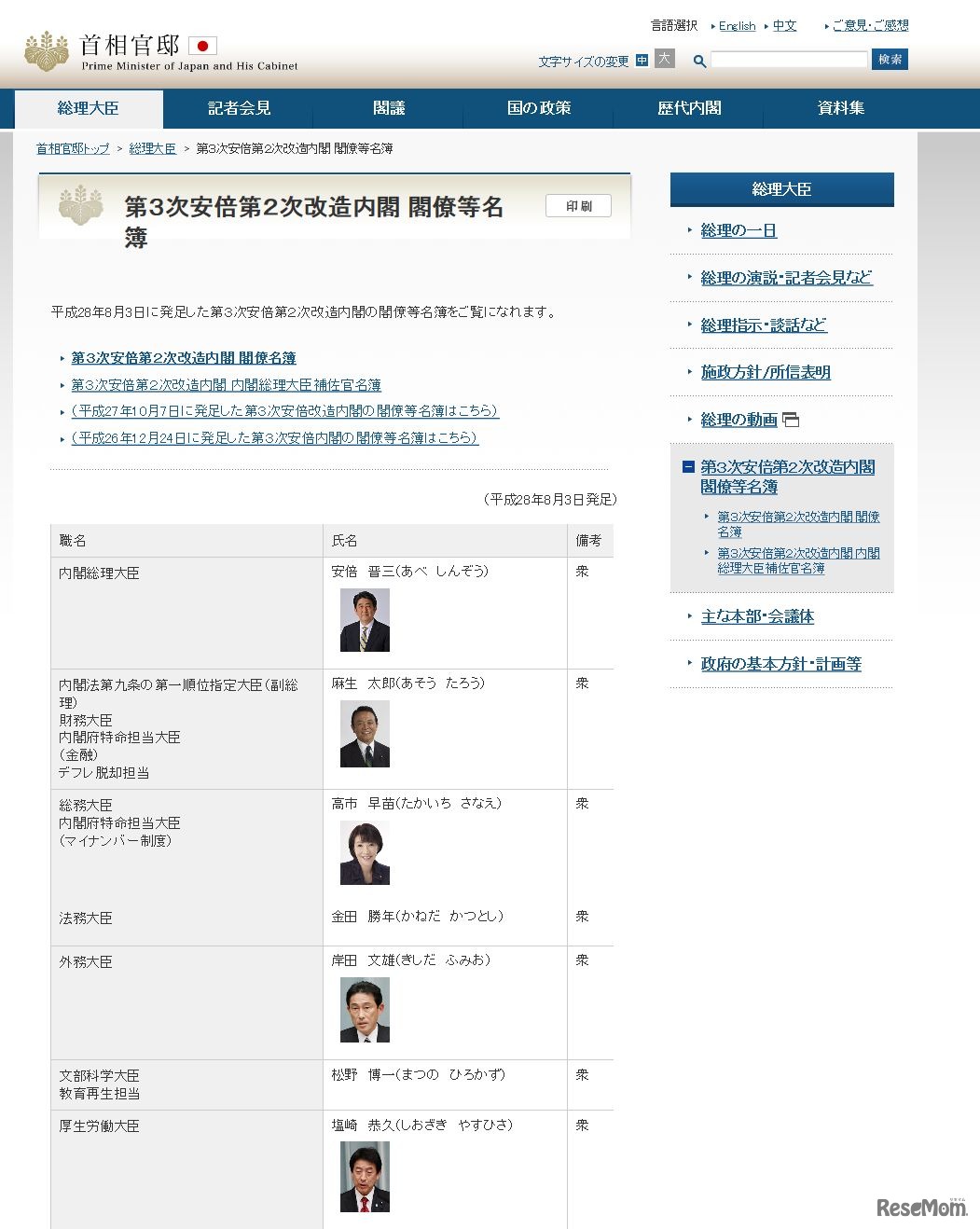Open the 歴代内閣 navigation tab
Screen dimensions: 980x1229
686,109
